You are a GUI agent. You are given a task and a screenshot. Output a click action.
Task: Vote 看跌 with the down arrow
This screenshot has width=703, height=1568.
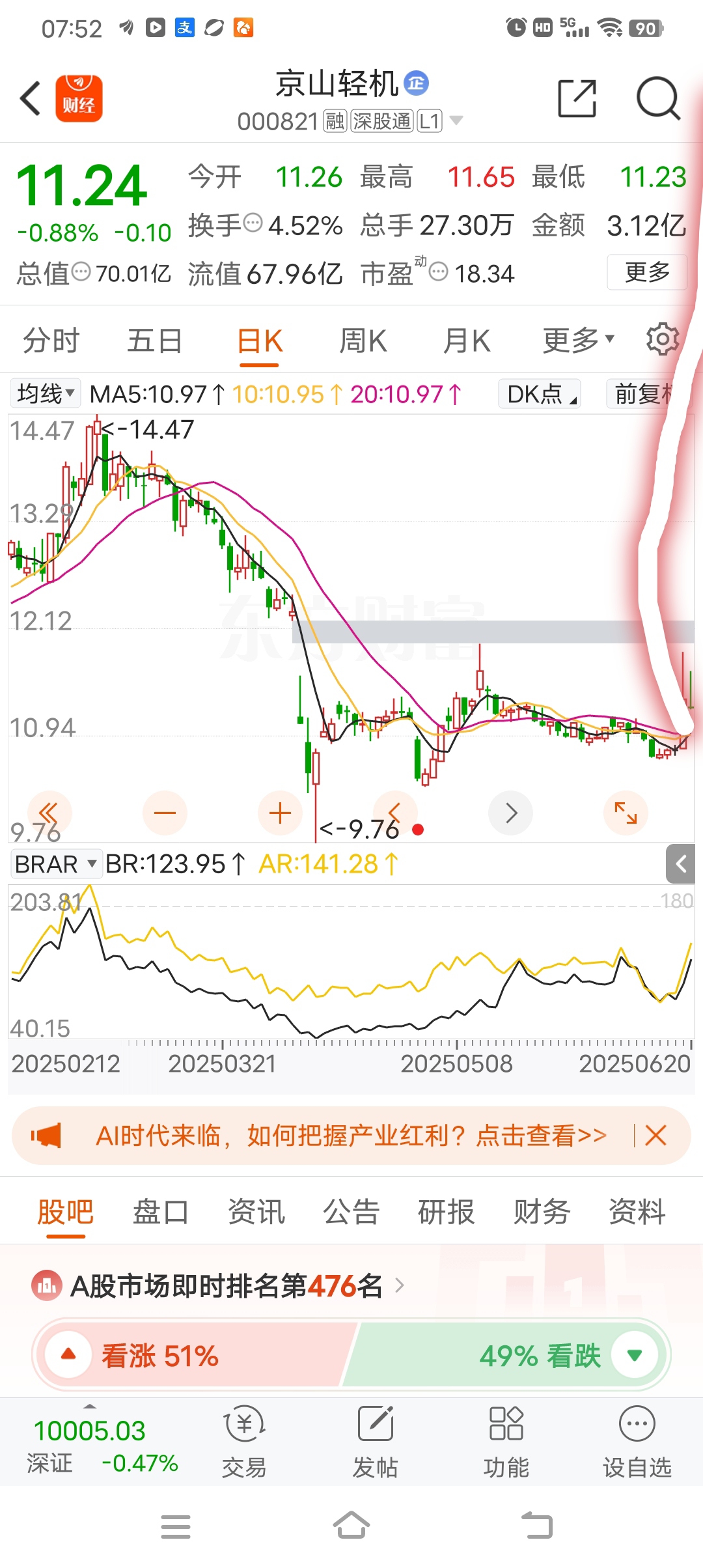pyautogui.click(x=635, y=1355)
